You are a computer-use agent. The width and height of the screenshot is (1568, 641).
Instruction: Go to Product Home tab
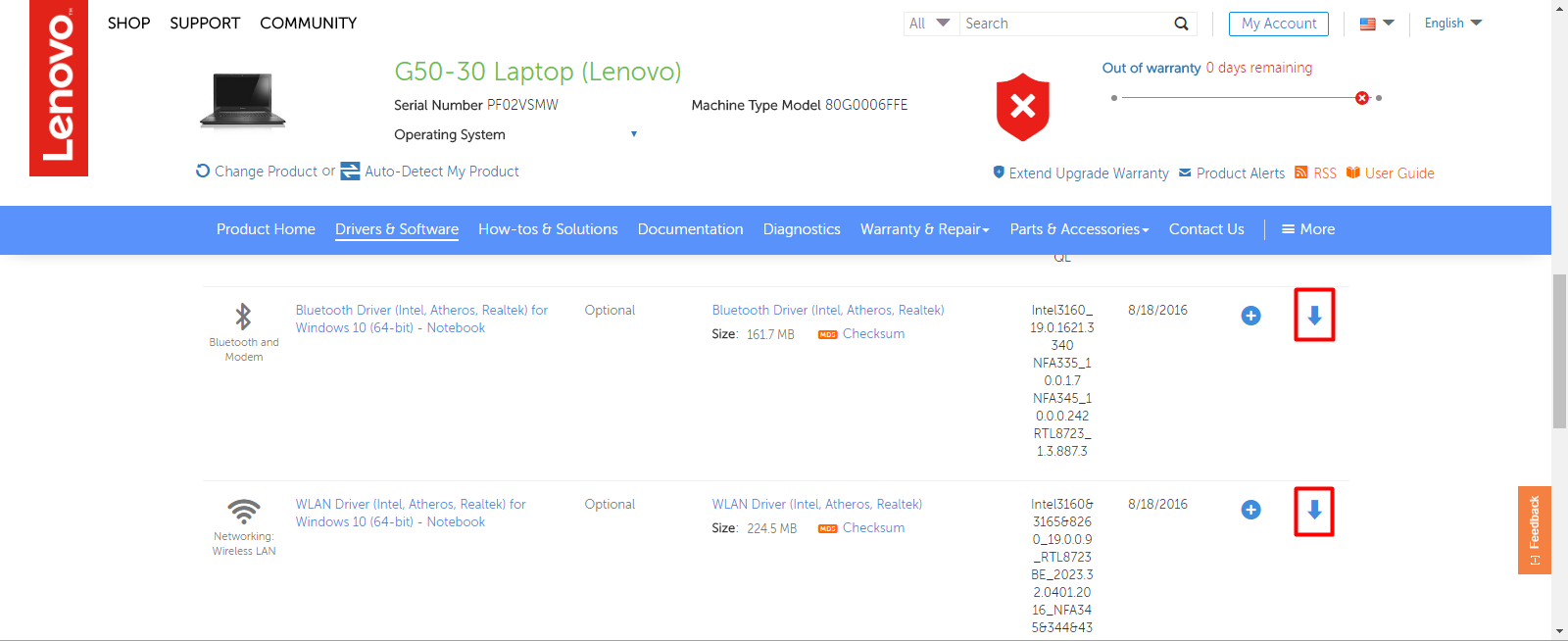(266, 229)
